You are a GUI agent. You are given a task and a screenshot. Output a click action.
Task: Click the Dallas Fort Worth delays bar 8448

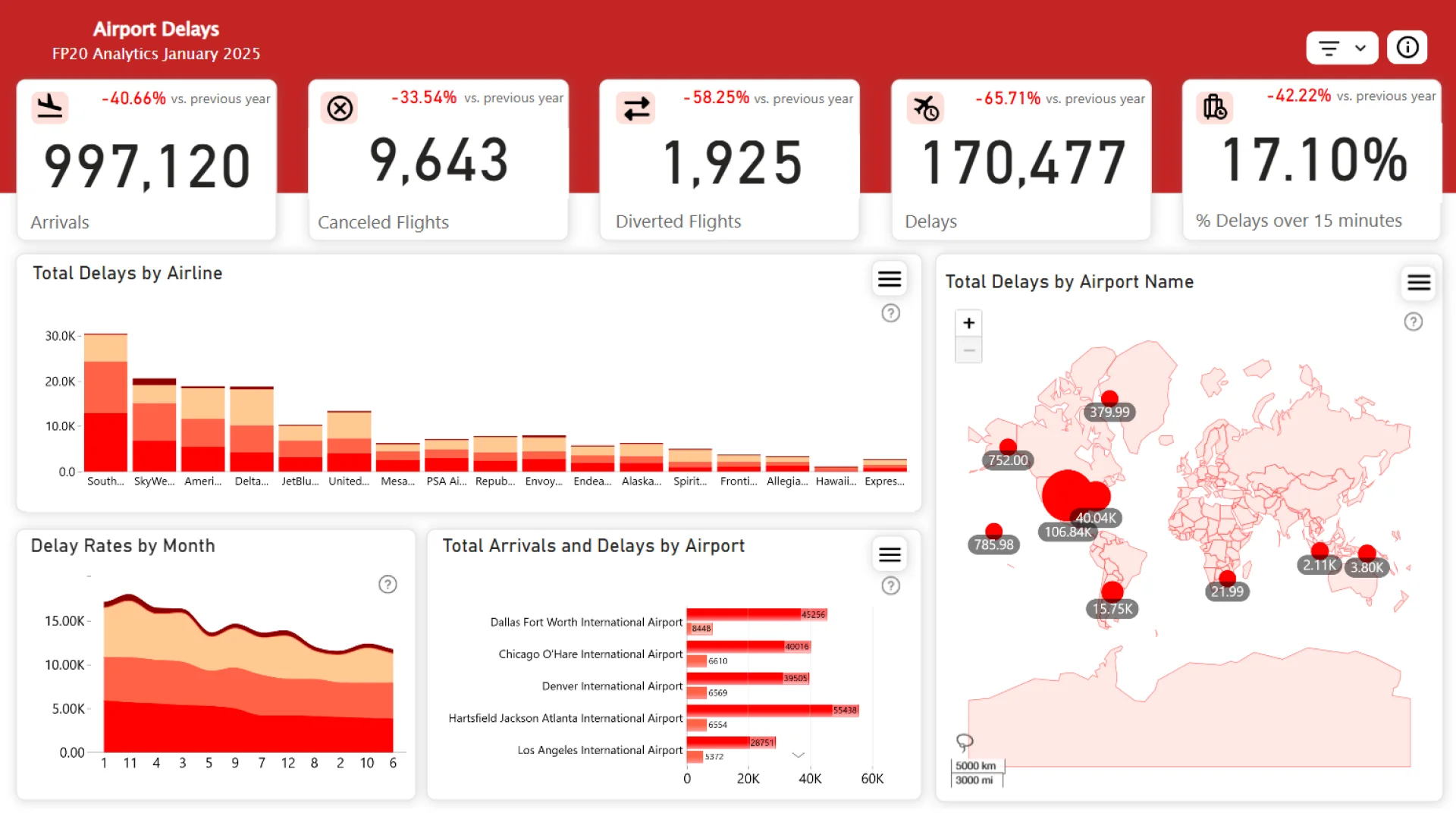pyautogui.click(x=700, y=629)
